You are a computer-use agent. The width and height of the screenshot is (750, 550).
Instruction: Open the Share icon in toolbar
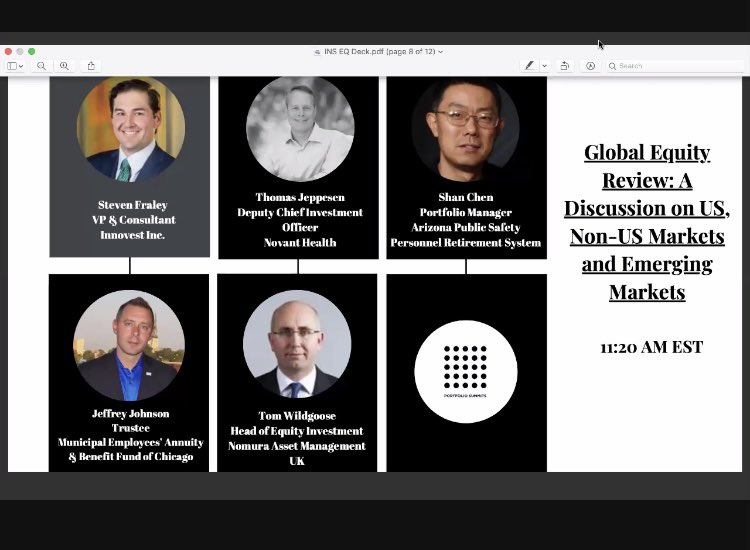[91, 66]
